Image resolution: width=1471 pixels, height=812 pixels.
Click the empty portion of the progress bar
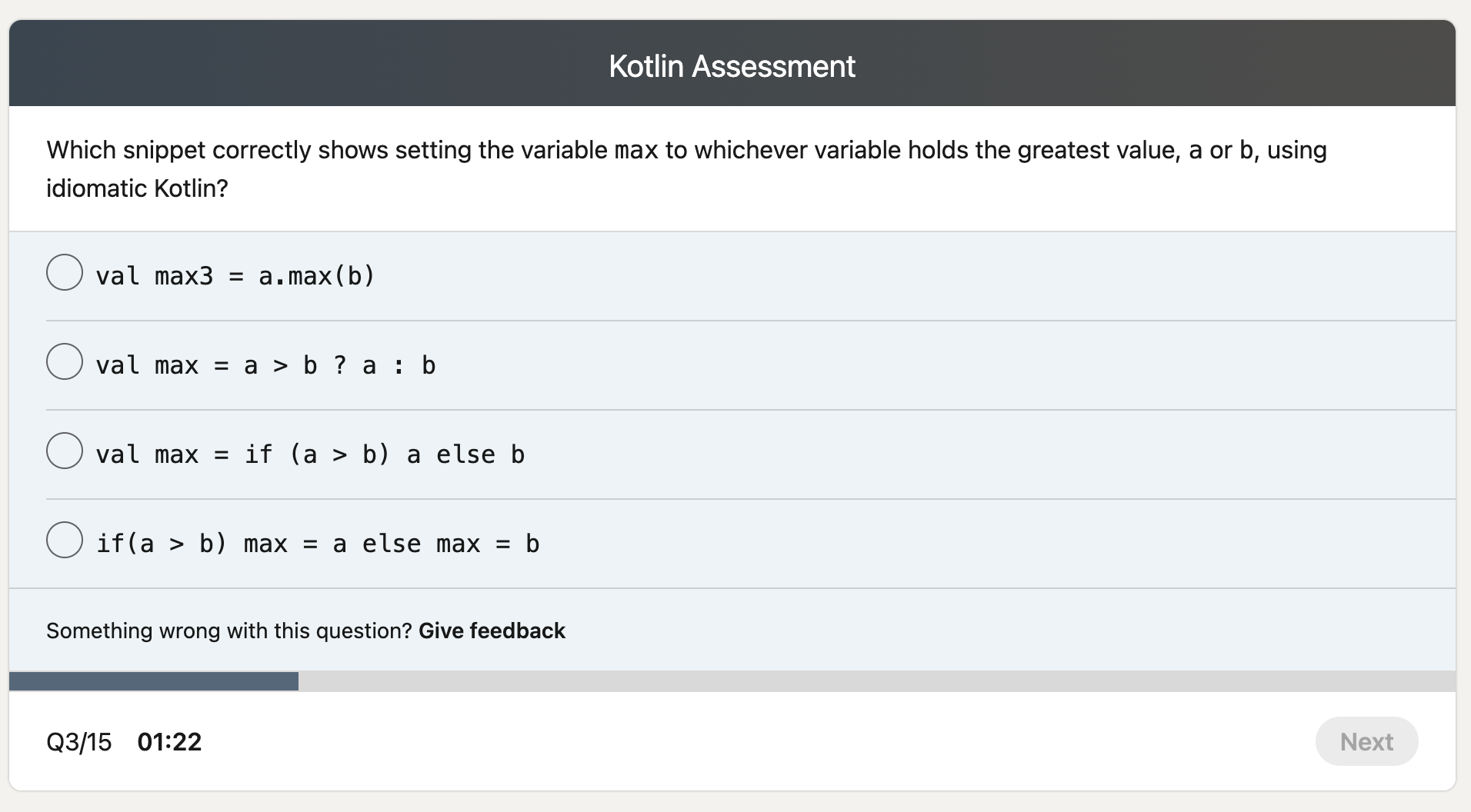(x=846, y=681)
